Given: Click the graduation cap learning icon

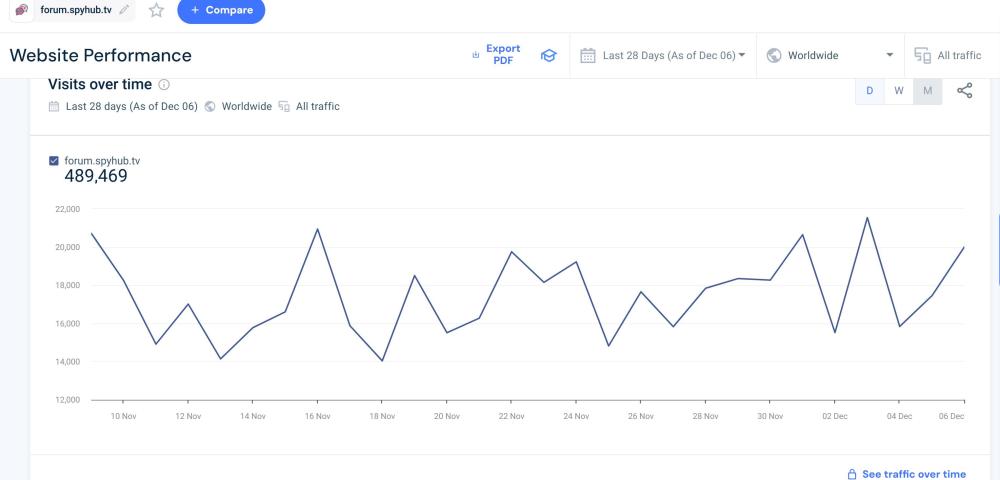Looking at the screenshot, I should coord(548,56).
